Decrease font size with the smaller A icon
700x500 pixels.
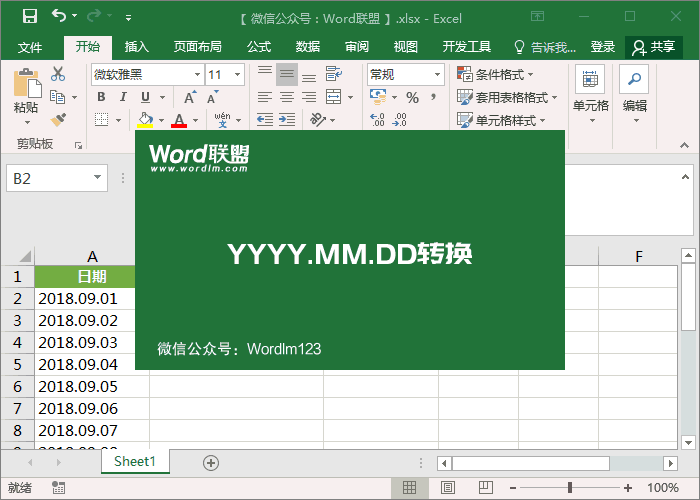pos(212,97)
